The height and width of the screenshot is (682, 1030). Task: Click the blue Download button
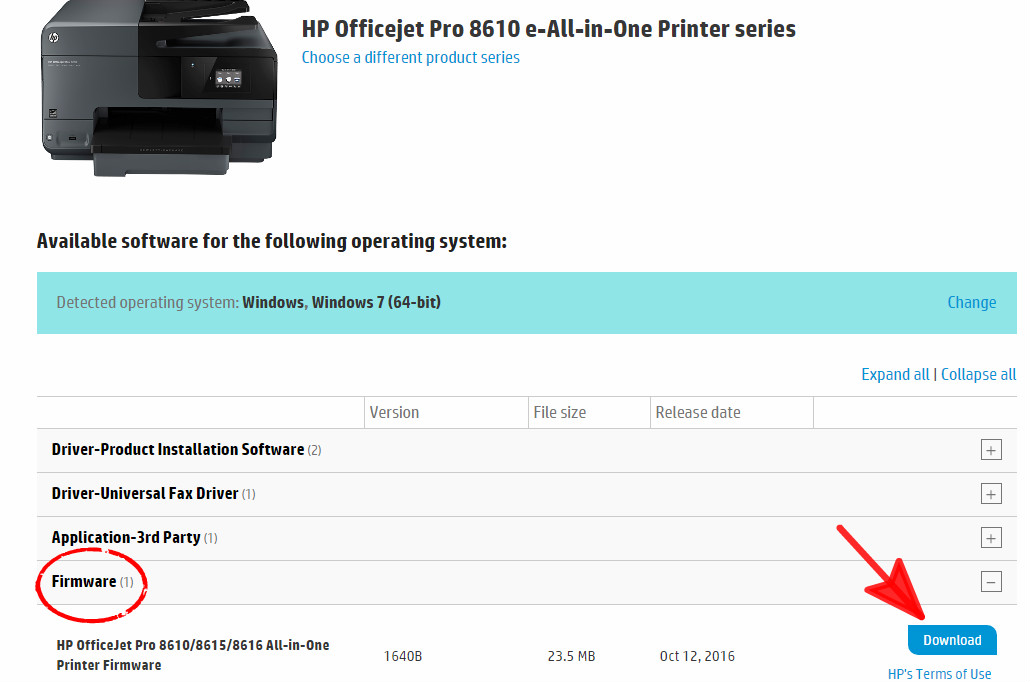952,640
